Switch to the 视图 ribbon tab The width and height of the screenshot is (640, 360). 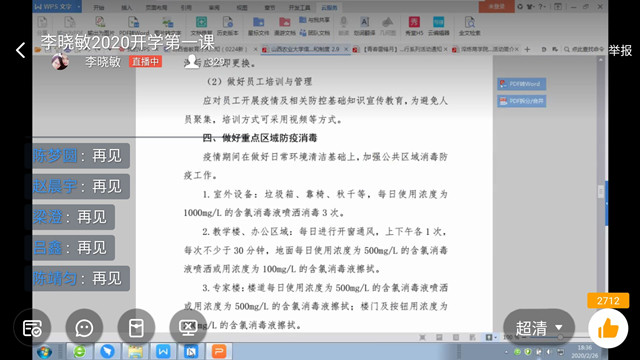[242, 7]
